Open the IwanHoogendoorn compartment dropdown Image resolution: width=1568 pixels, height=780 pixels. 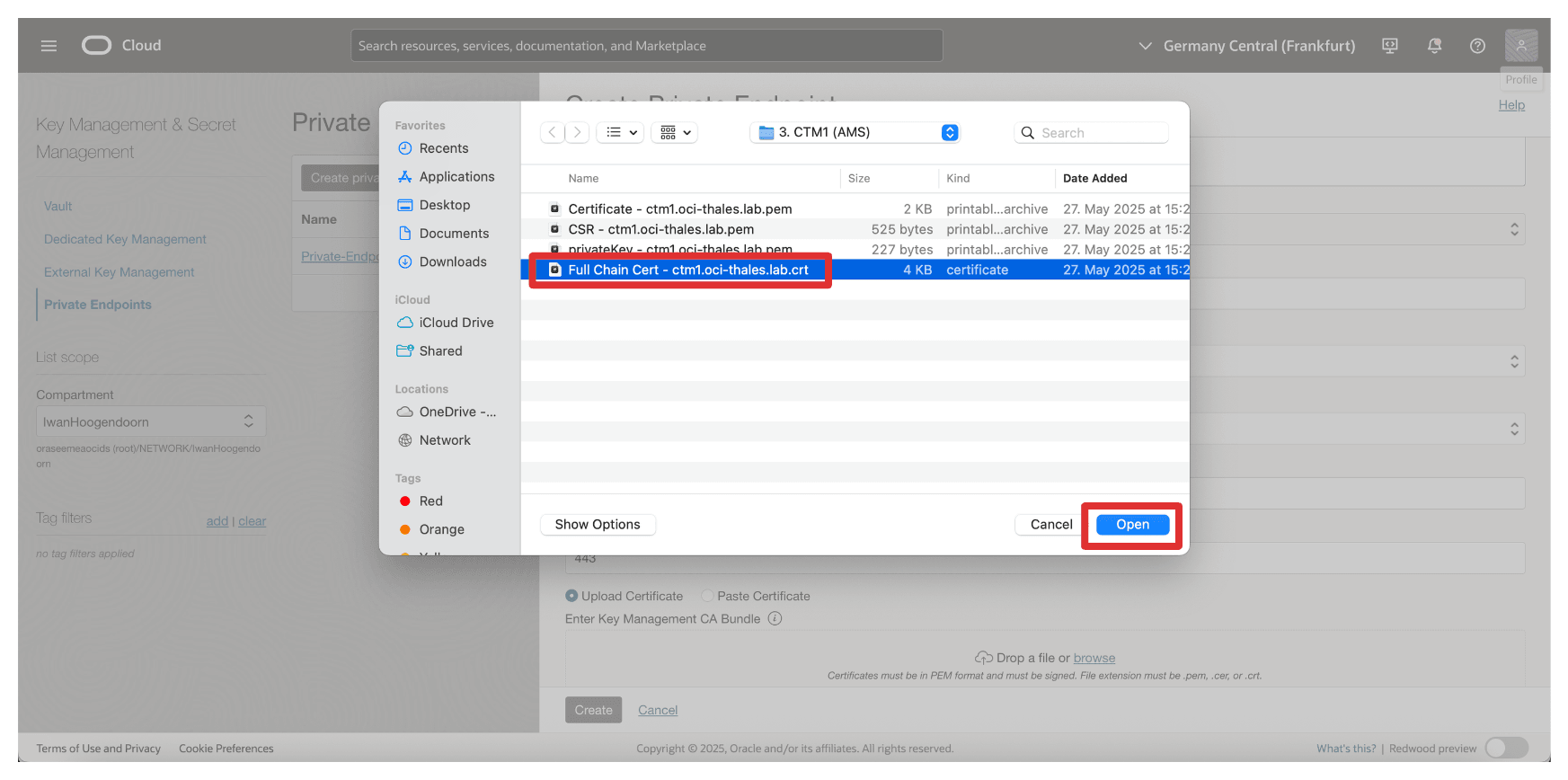coord(151,421)
